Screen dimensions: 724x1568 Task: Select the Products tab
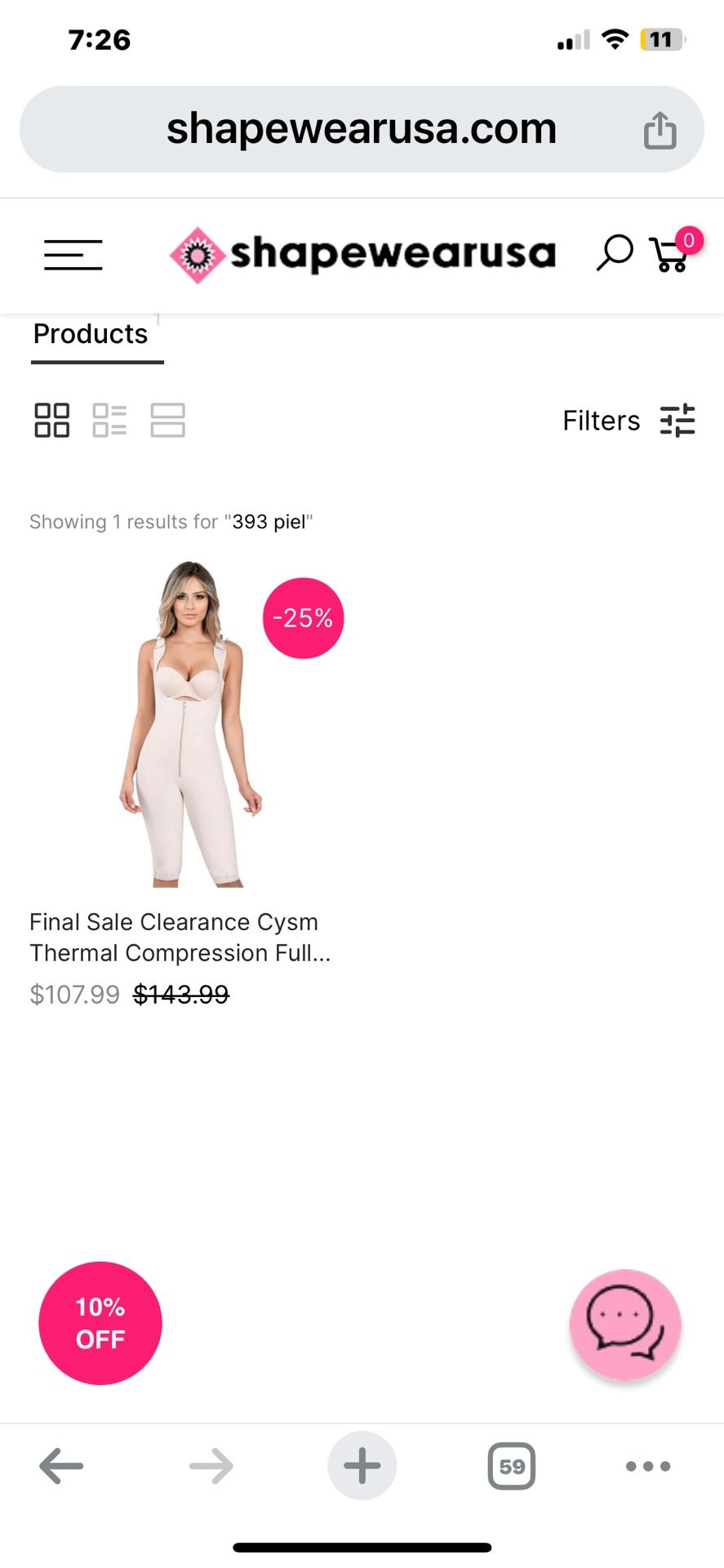point(90,333)
